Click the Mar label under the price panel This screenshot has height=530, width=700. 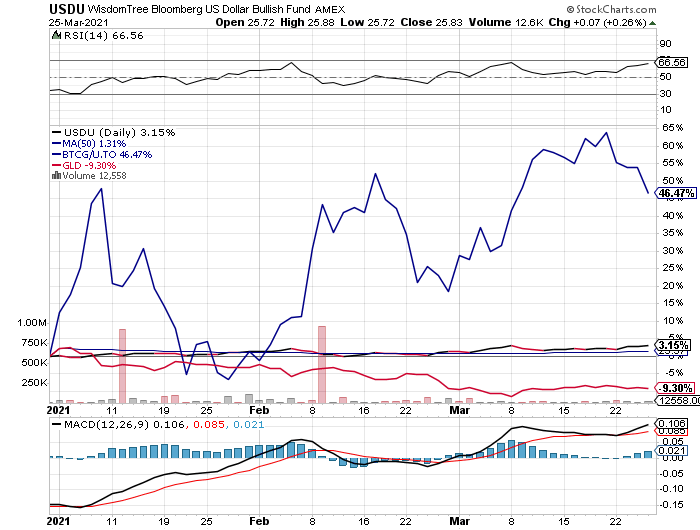(459, 410)
